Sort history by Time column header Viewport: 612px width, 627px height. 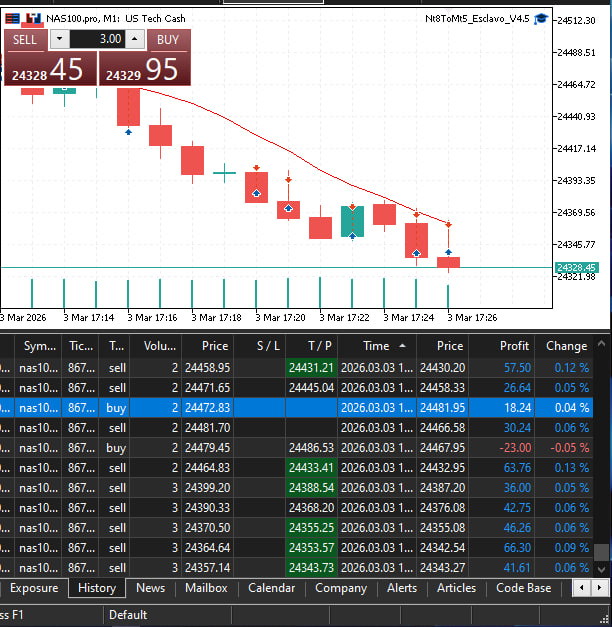click(x=376, y=346)
